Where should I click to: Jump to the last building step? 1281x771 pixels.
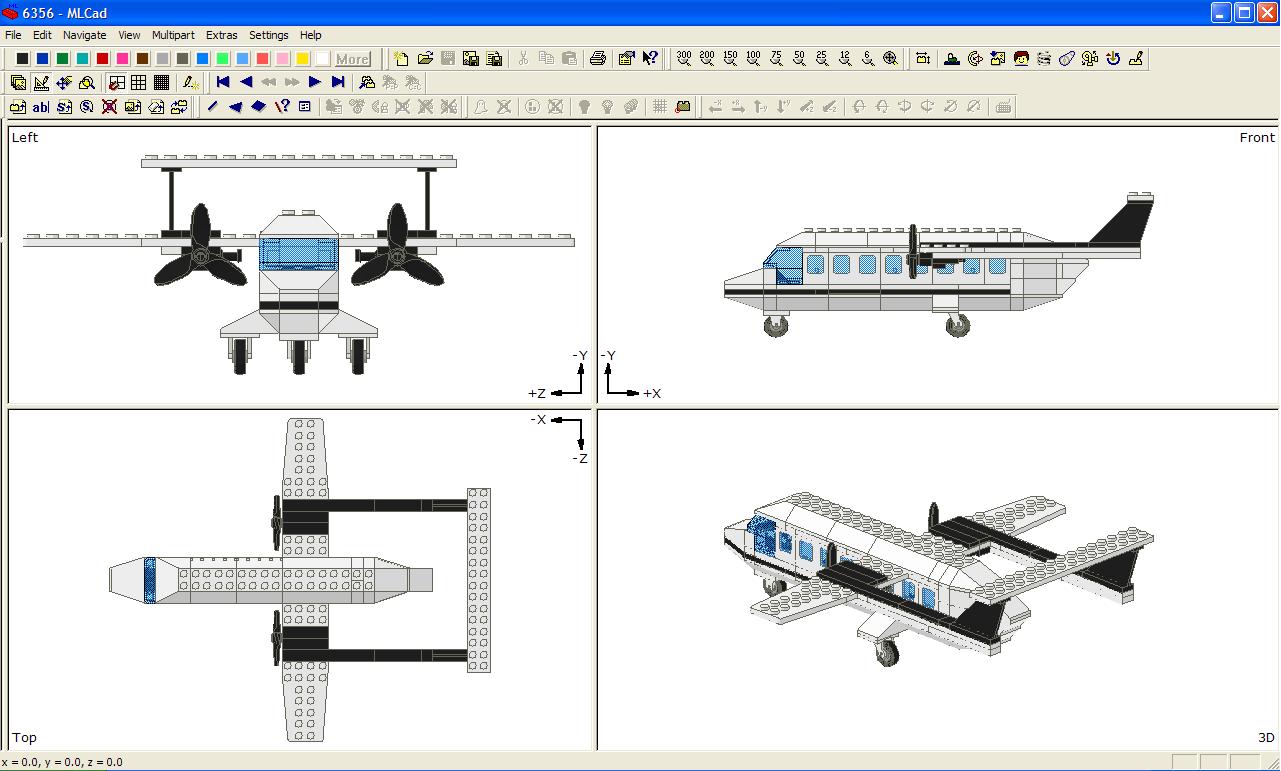[338, 83]
